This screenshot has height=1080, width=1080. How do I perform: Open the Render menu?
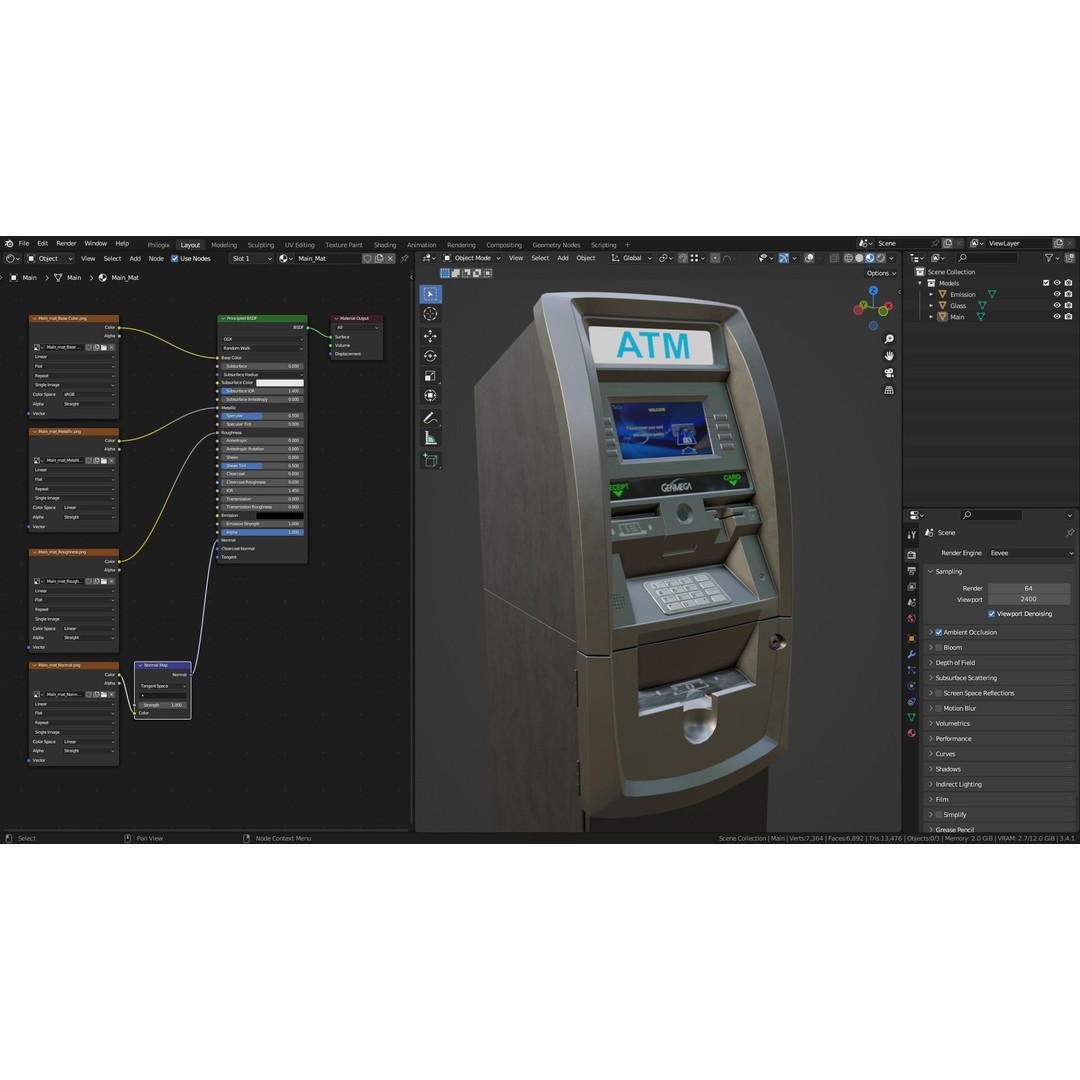(66, 244)
